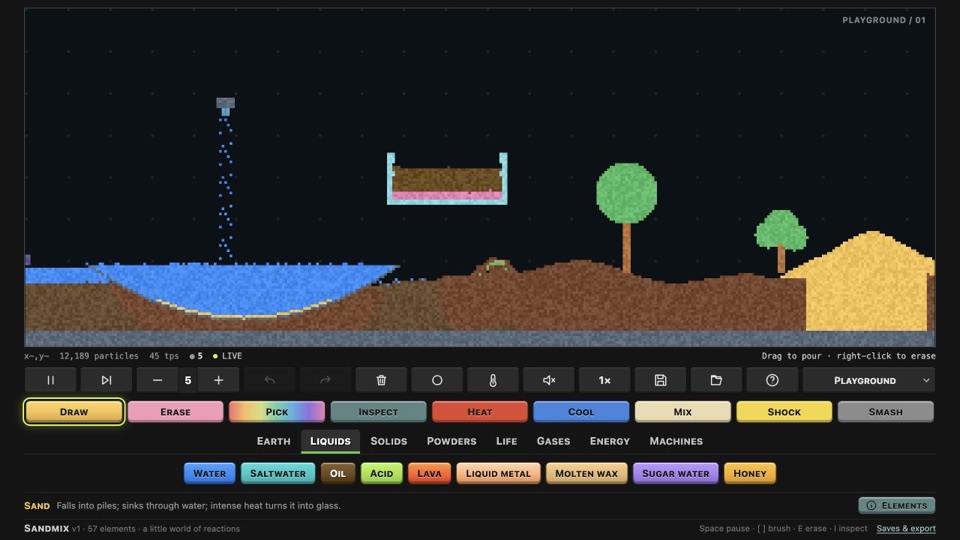Screen dimensions: 960x540
Task: Open the Playground scene dropdown
Action: [869, 380]
